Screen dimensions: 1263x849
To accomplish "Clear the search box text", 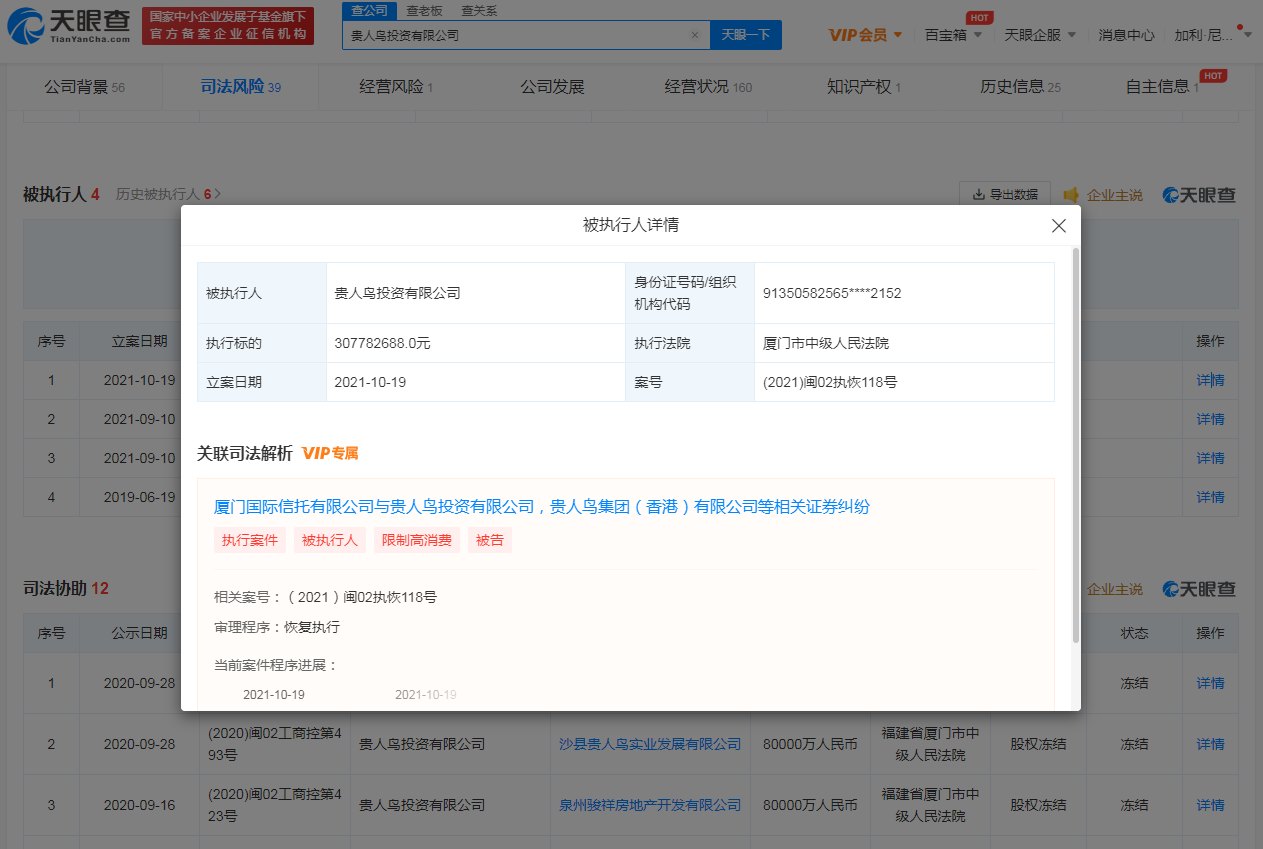I will pos(695,35).
